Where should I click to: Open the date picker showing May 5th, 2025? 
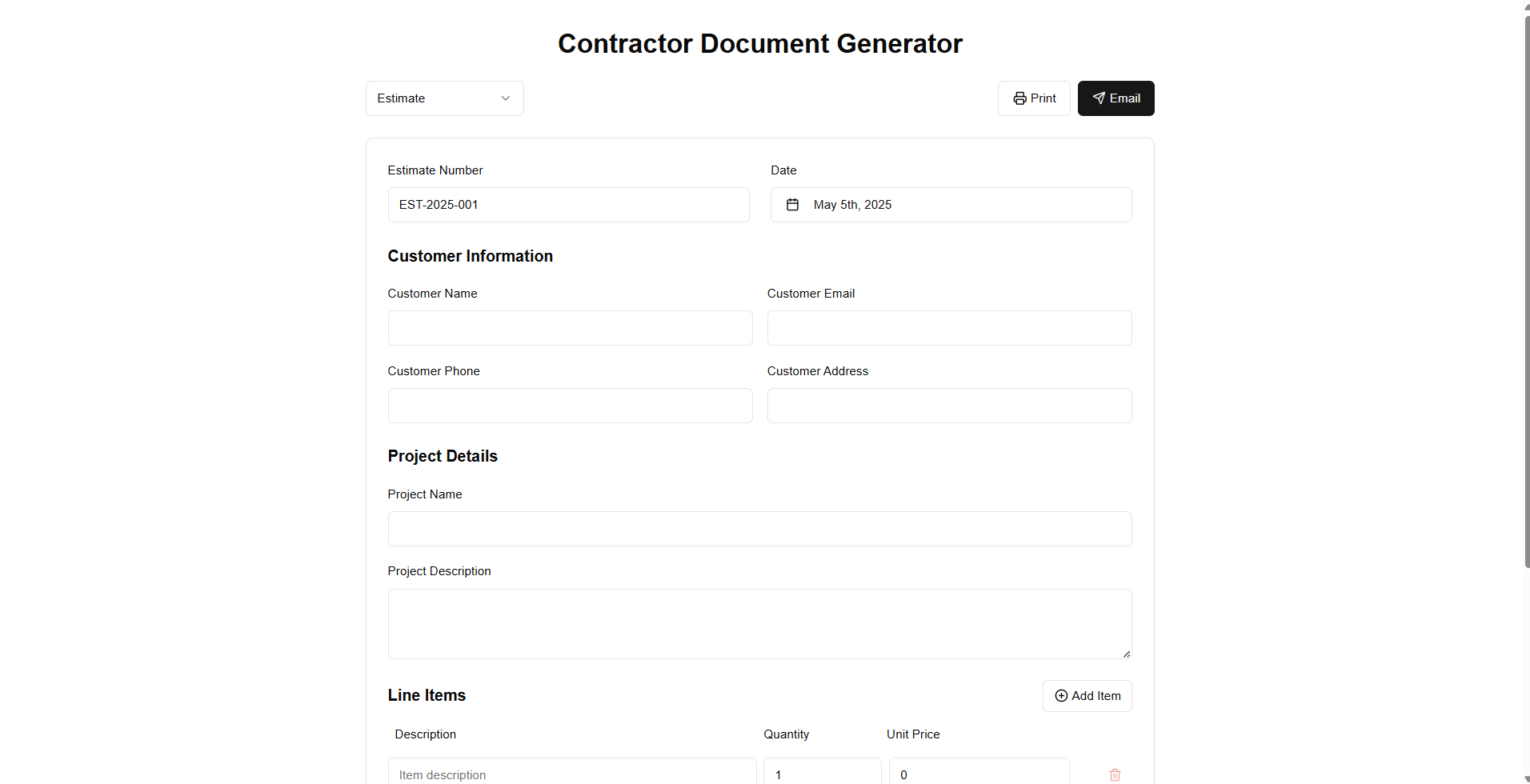[x=951, y=204]
